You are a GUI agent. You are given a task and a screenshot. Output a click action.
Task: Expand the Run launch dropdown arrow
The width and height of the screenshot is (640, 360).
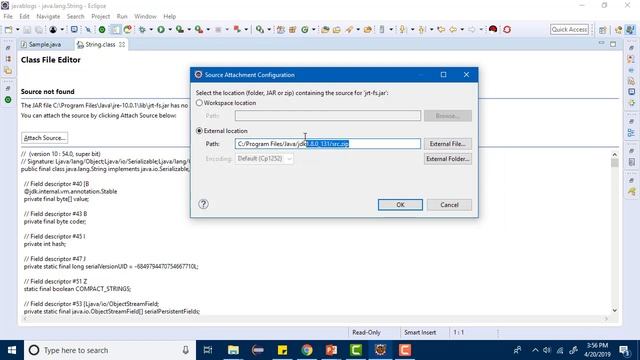pyautogui.click(x=170, y=29)
